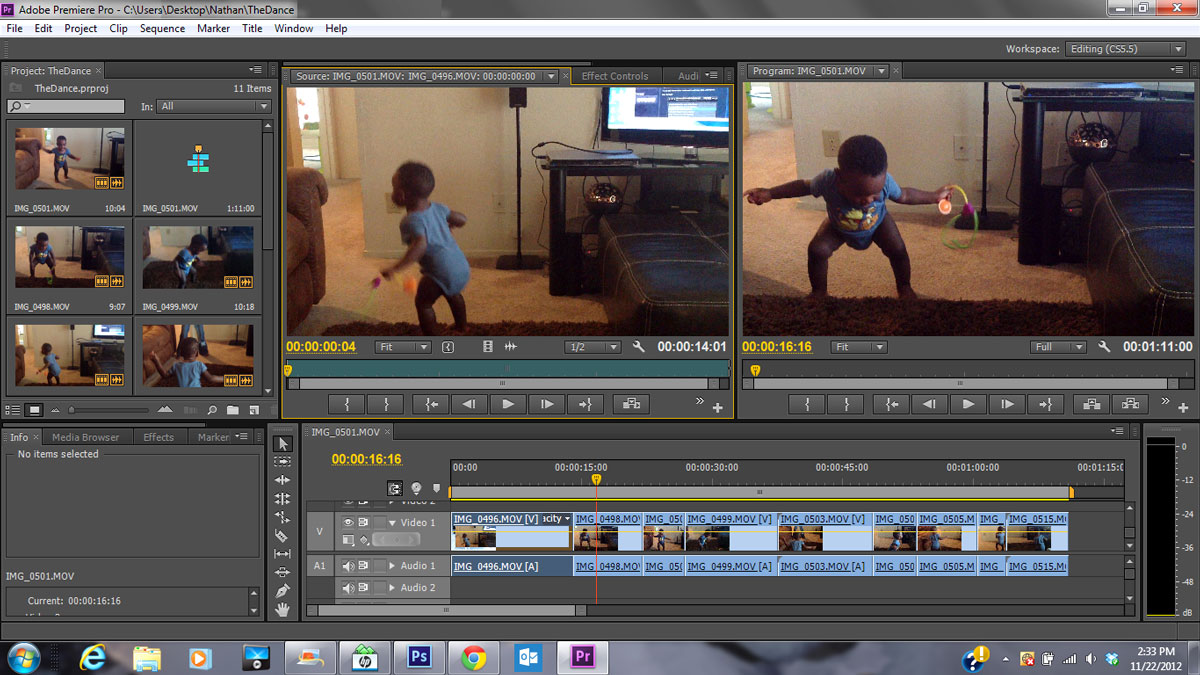Screen dimensions: 1200x675
Task: Open the Sequence menu
Action: coord(162,28)
